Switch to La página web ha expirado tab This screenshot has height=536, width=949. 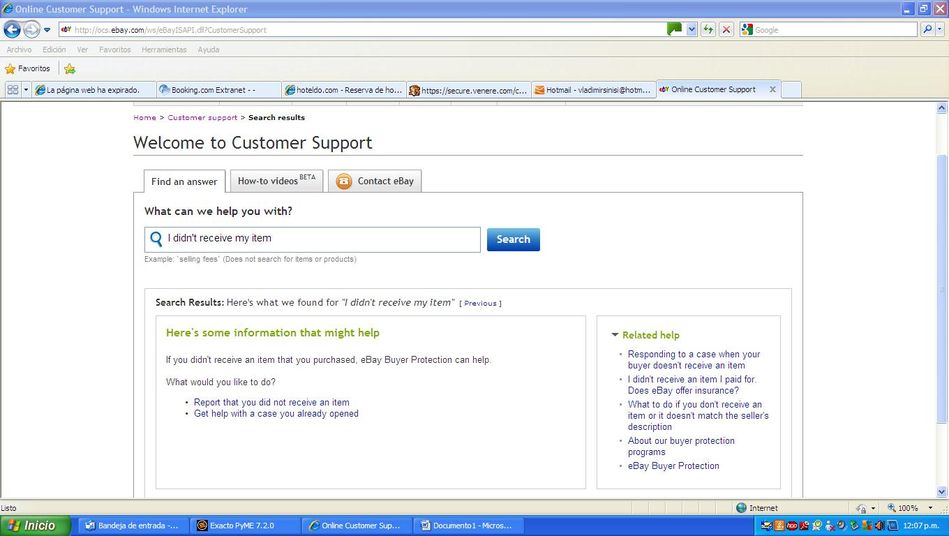pyautogui.click(x=94, y=90)
